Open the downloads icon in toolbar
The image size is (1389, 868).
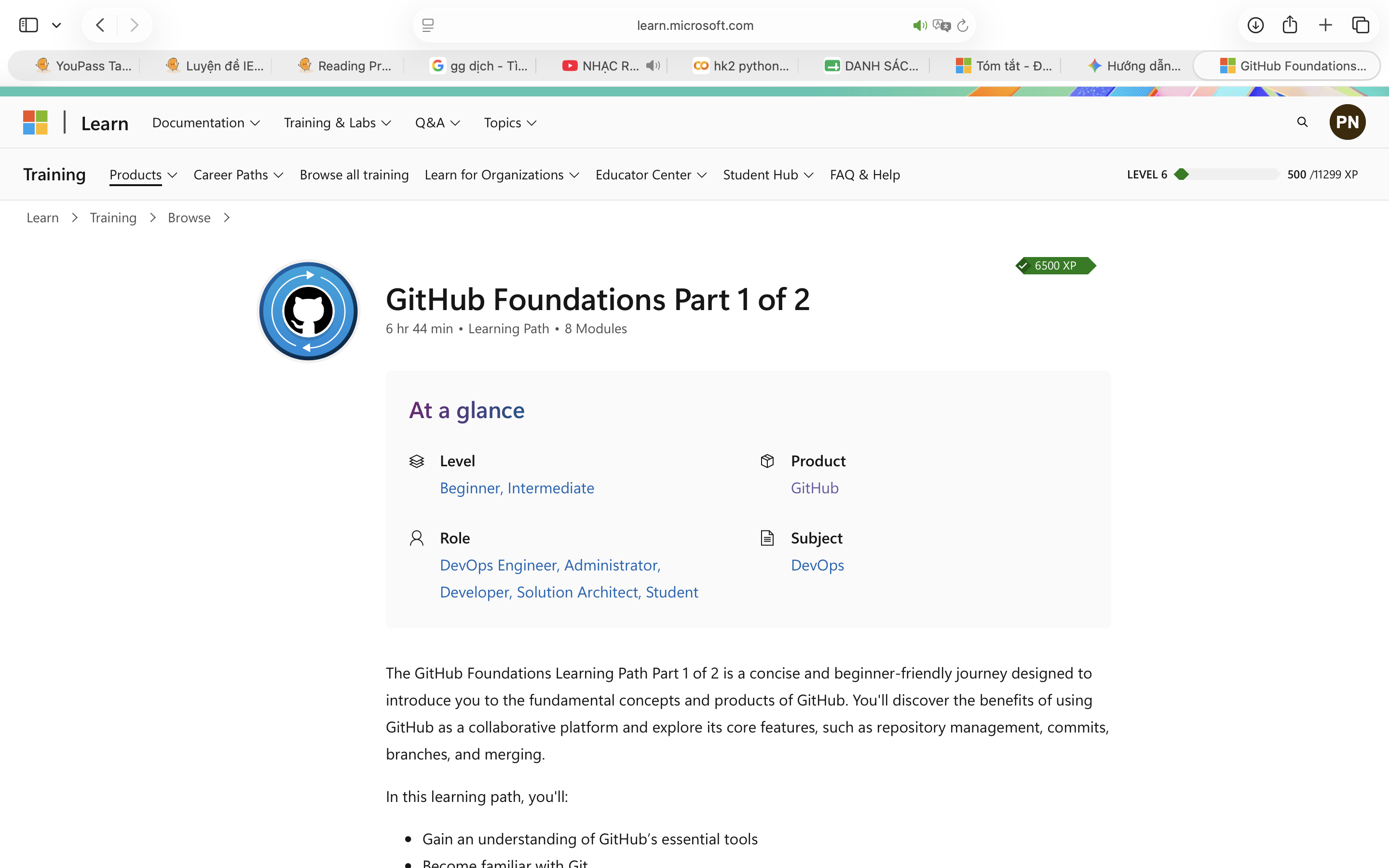click(x=1255, y=25)
